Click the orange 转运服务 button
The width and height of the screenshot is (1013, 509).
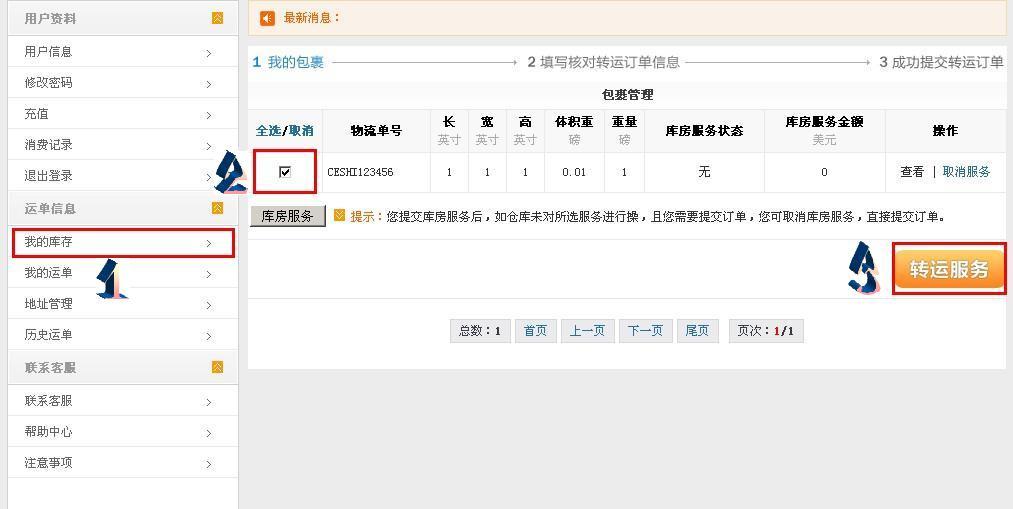click(949, 269)
